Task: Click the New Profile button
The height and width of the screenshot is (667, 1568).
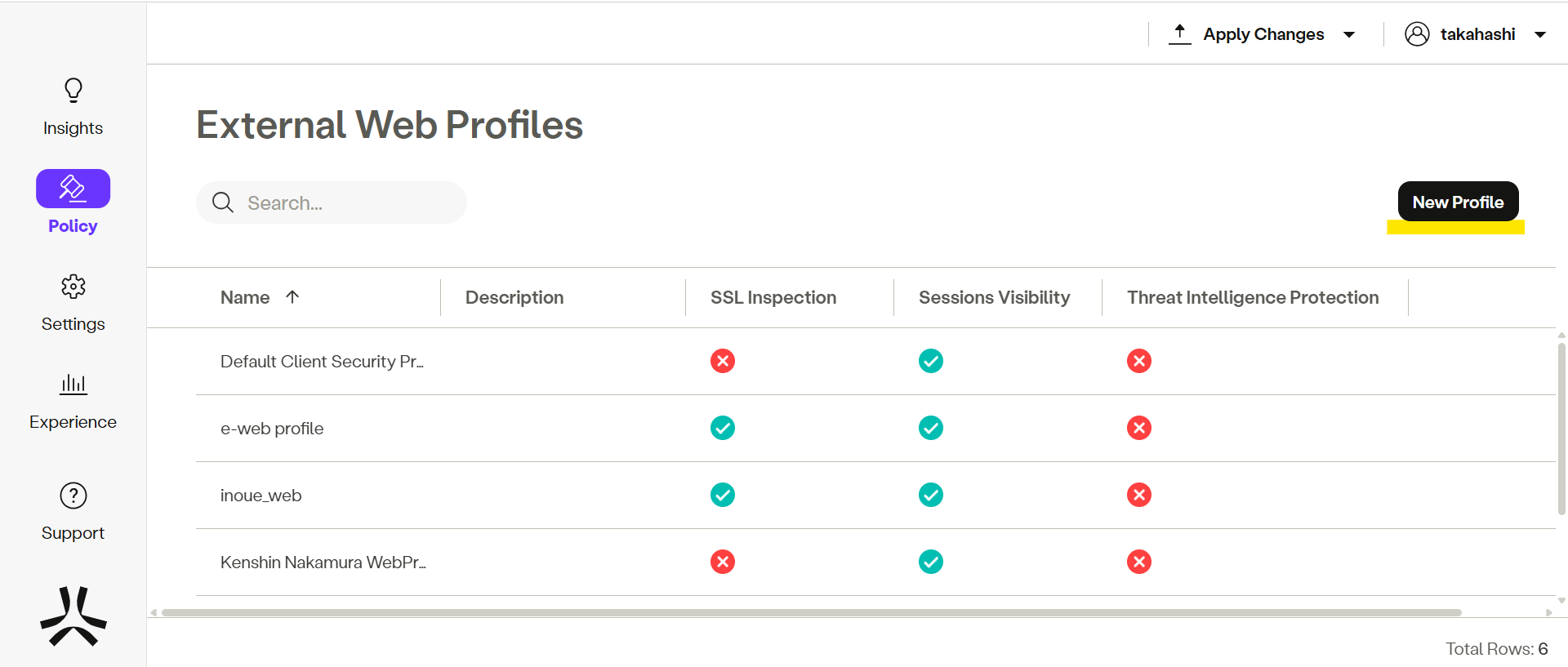Action: (x=1458, y=202)
